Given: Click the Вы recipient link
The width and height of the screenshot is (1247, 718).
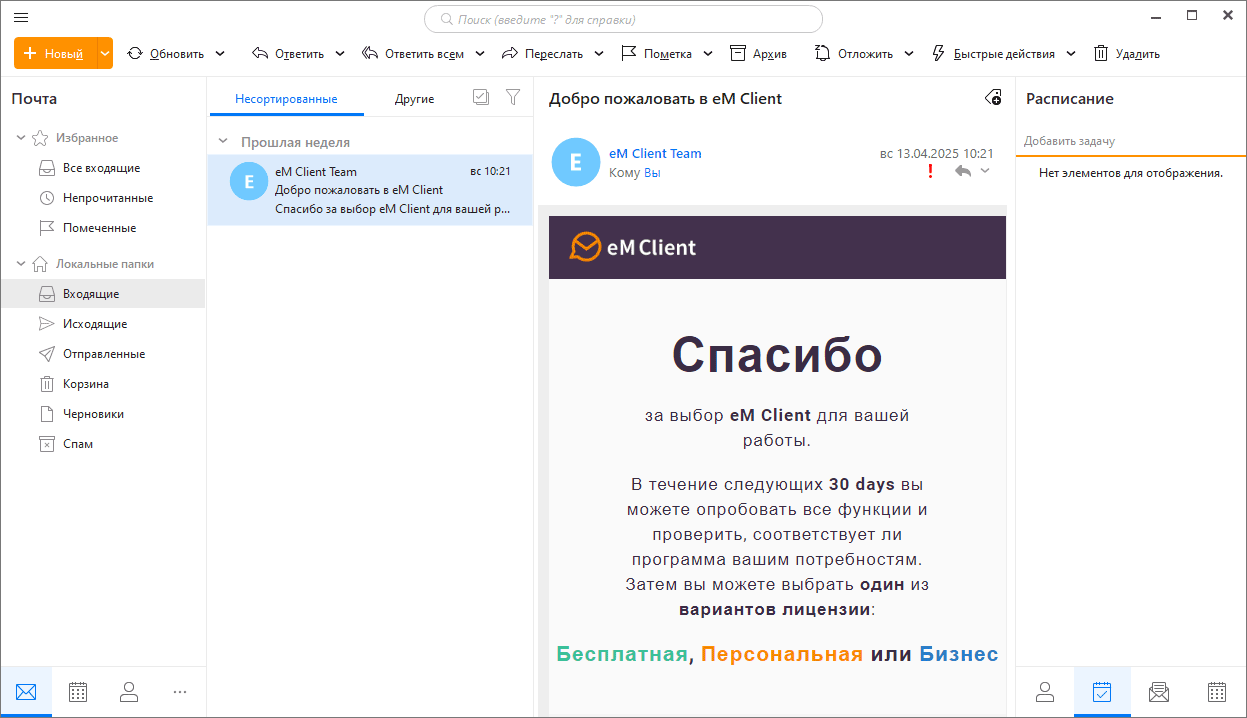Looking at the screenshot, I should pos(652,173).
